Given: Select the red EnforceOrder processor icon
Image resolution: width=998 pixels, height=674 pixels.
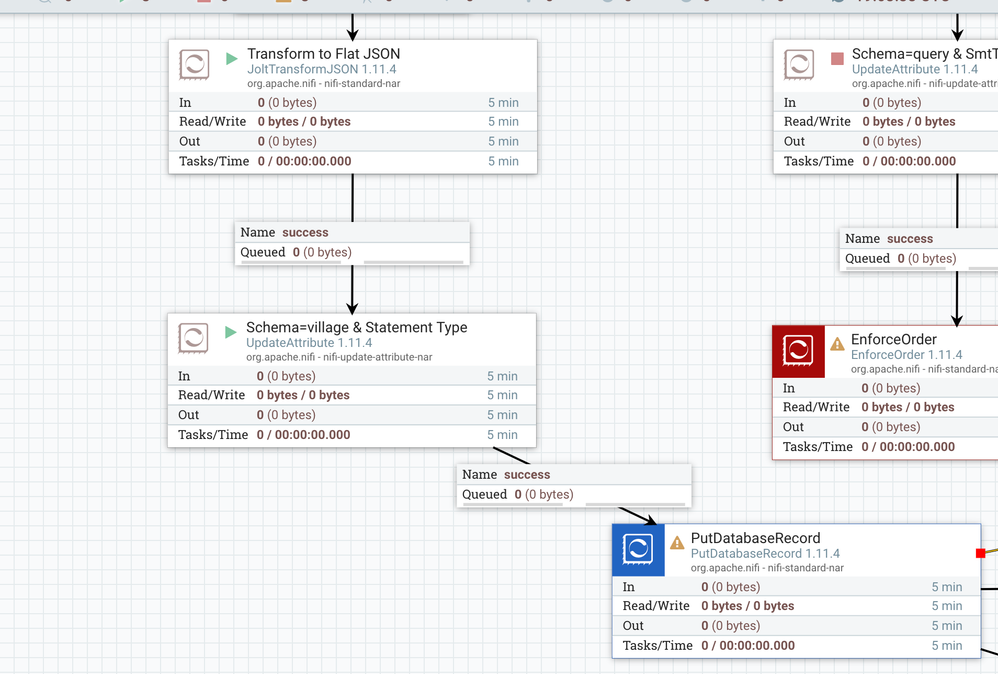Looking at the screenshot, I should pos(798,351).
